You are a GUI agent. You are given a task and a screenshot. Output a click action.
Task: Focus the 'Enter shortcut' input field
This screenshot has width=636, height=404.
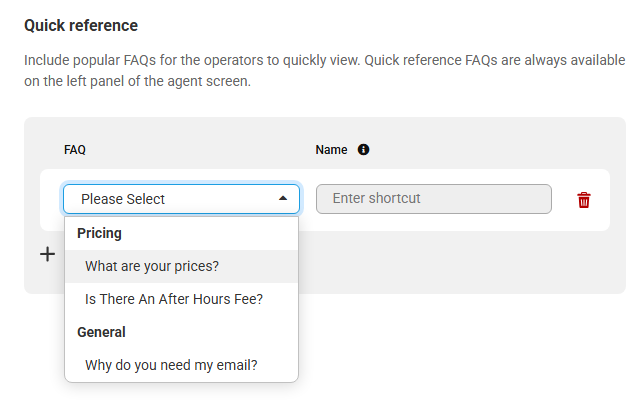433,198
